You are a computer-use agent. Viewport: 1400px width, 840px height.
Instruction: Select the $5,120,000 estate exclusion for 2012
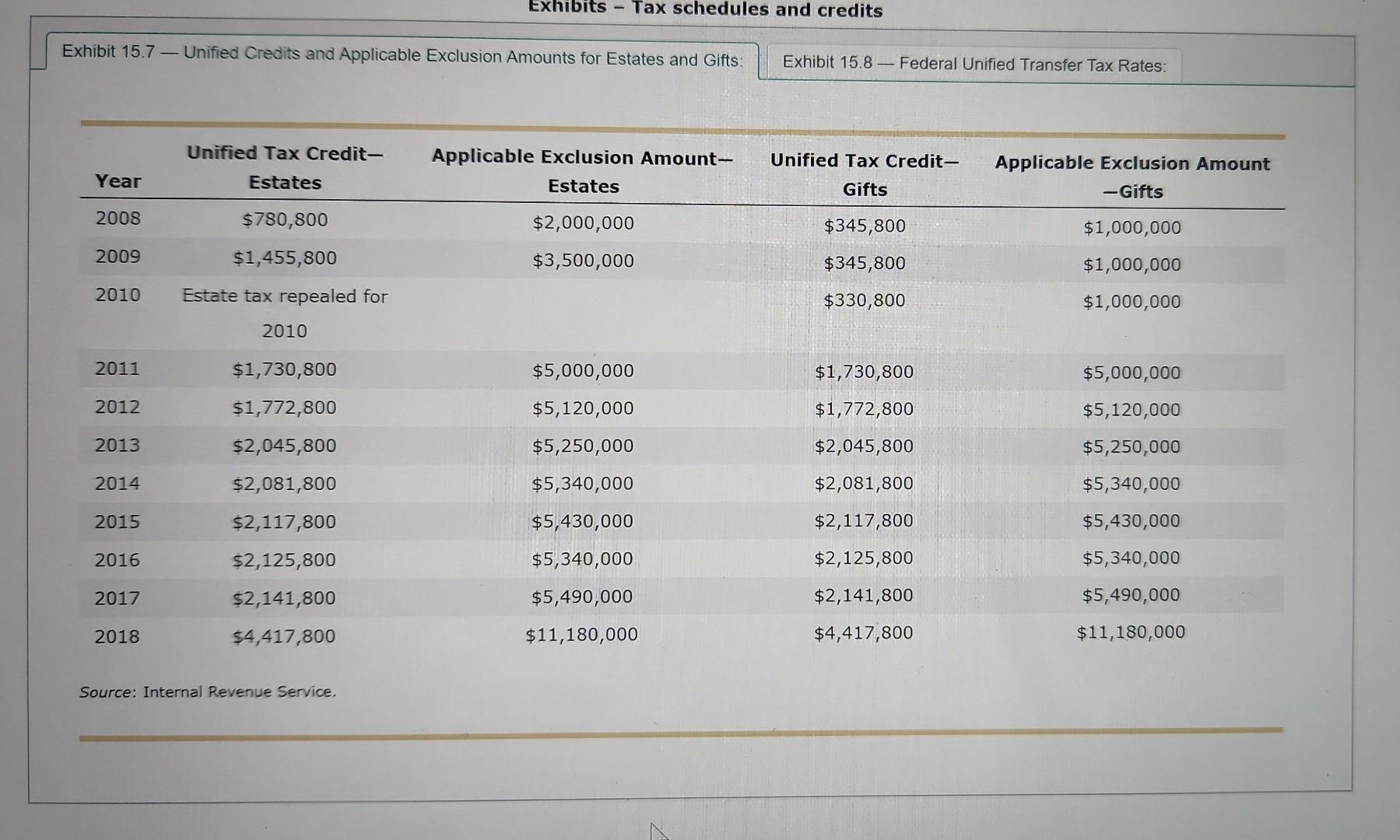[x=584, y=408]
